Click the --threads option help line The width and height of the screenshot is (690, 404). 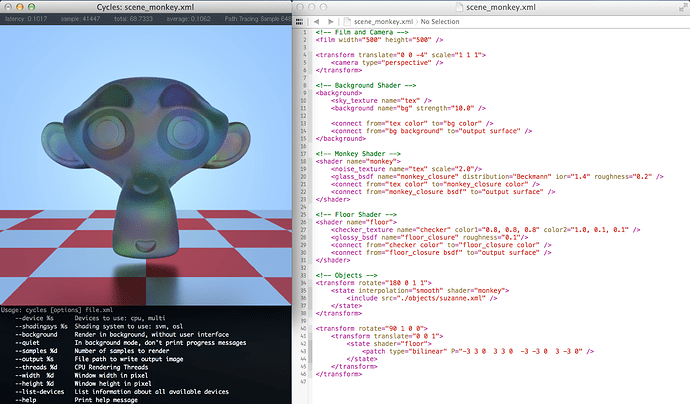[x=81, y=367]
